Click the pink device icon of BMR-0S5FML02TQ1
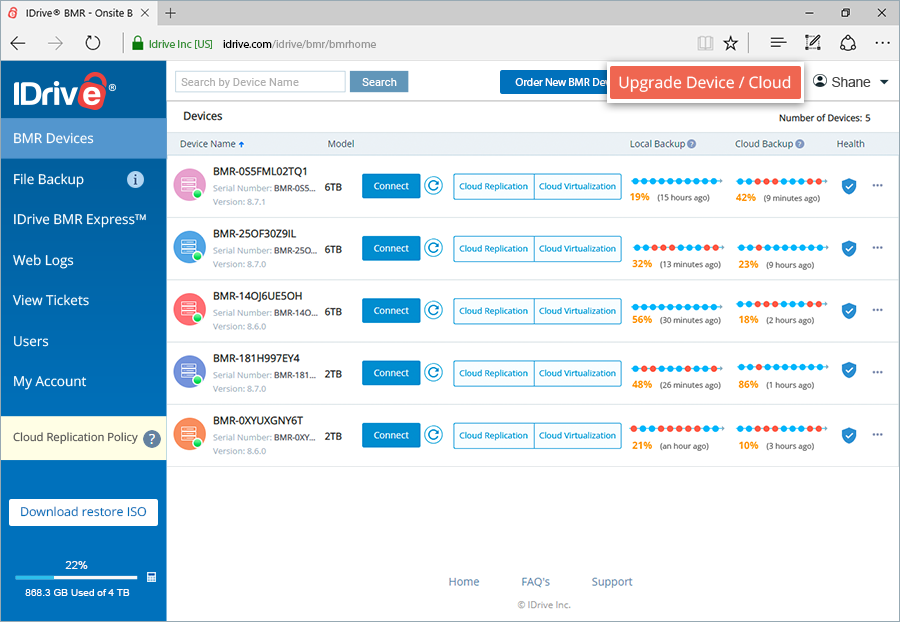900x622 pixels. pos(189,185)
